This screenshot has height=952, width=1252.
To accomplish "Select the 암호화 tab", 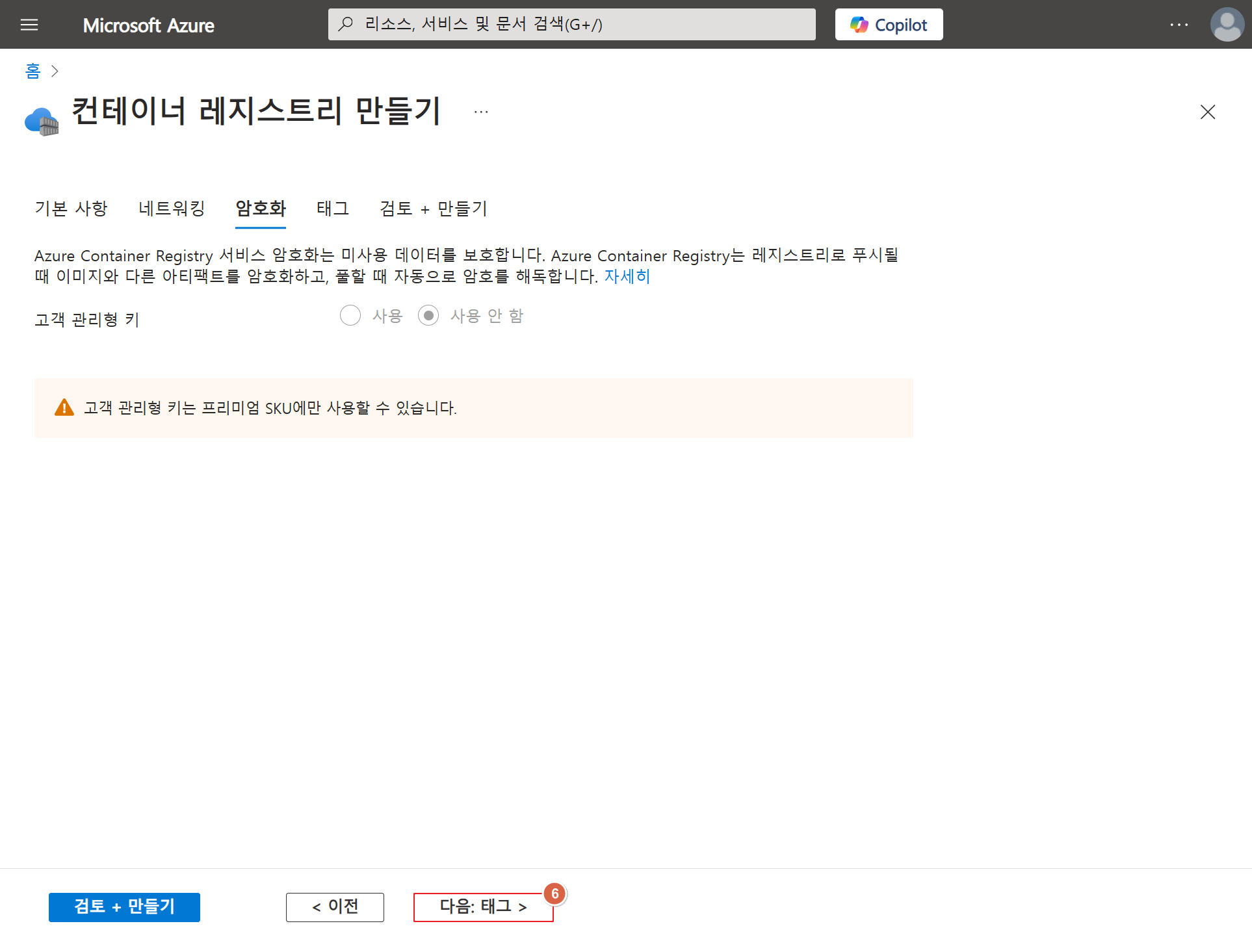I will click(x=261, y=209).
